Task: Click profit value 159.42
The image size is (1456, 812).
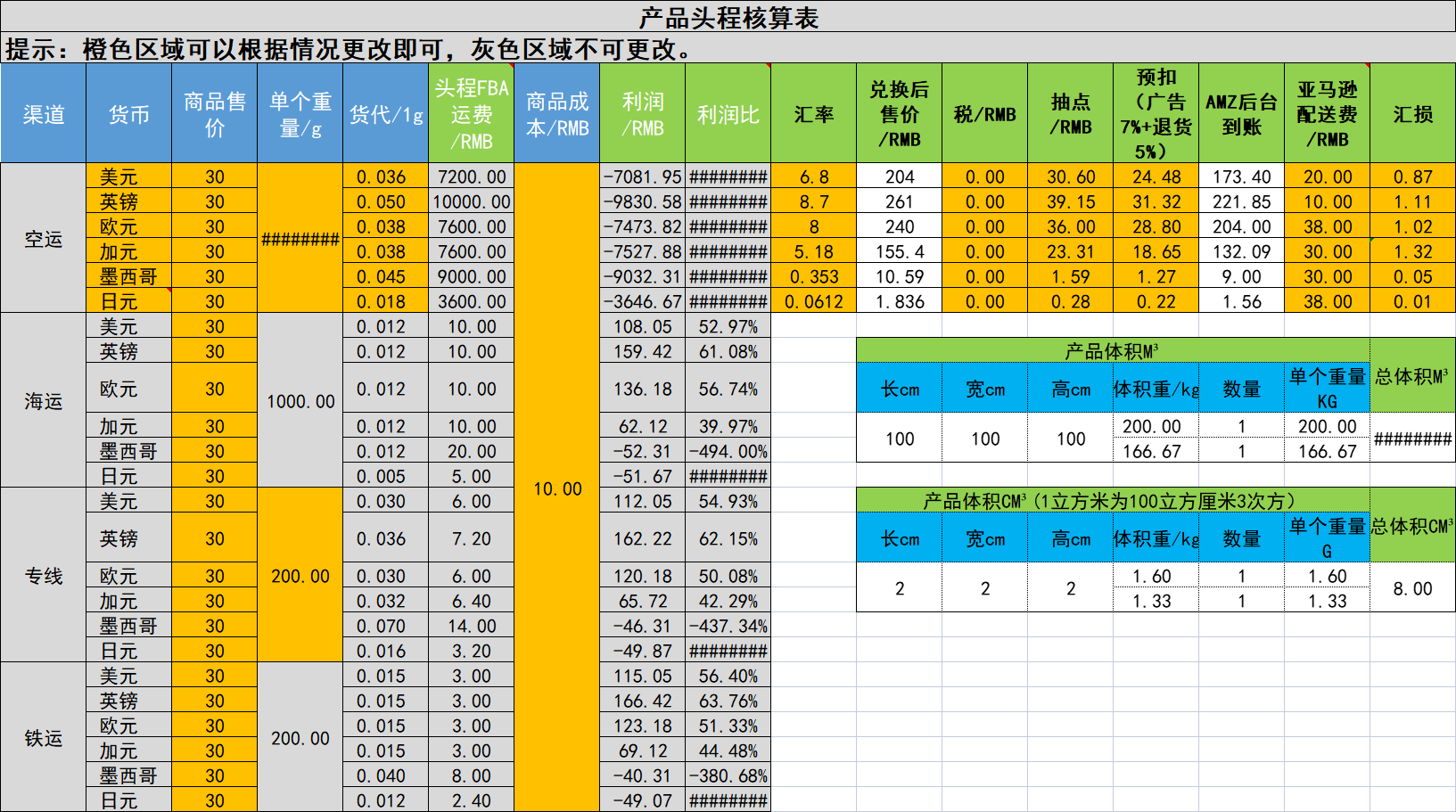Action: [642, 350]
